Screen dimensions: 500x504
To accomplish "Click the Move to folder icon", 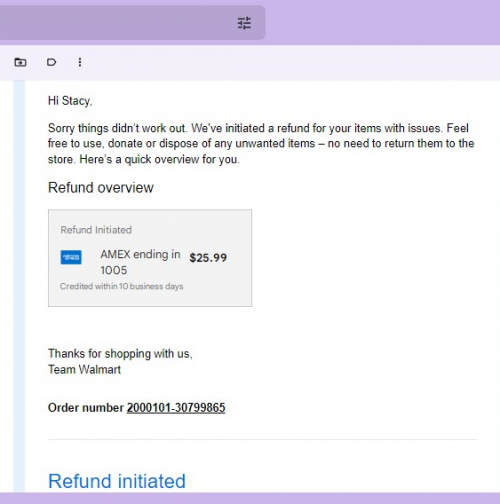I will tap(20, 62).
